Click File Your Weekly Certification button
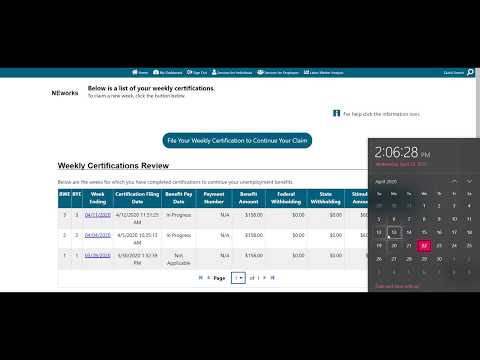This screenshot has height=360, width=480. pos(237,141)
